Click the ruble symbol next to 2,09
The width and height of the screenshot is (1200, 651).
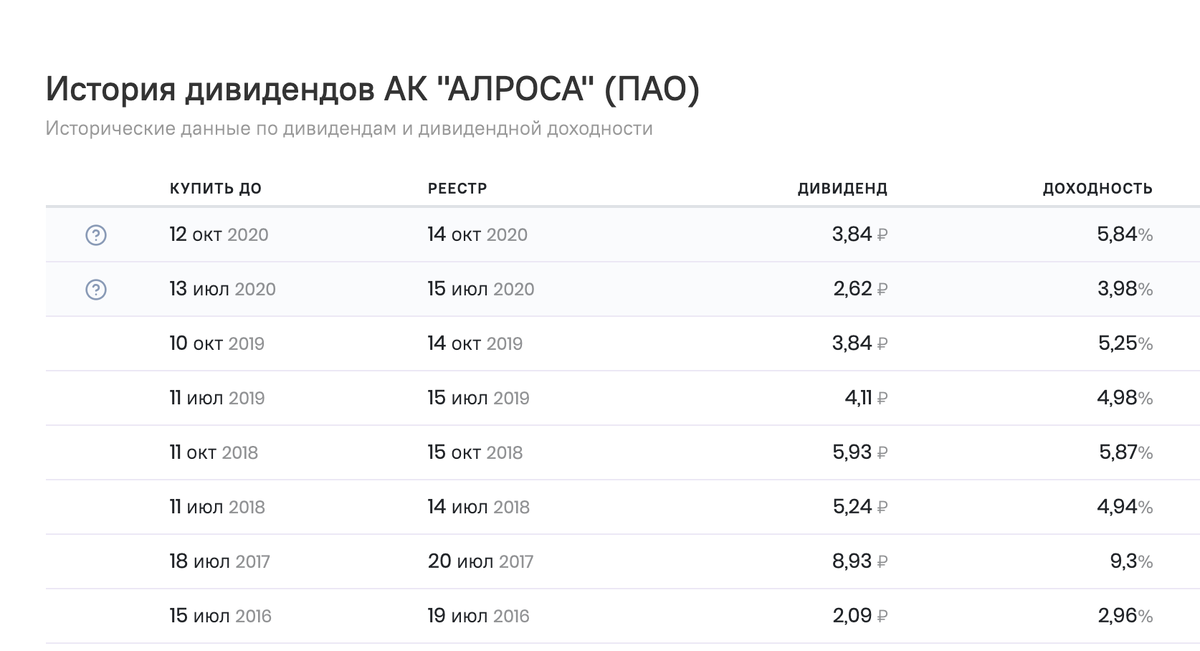pos(884,615)
